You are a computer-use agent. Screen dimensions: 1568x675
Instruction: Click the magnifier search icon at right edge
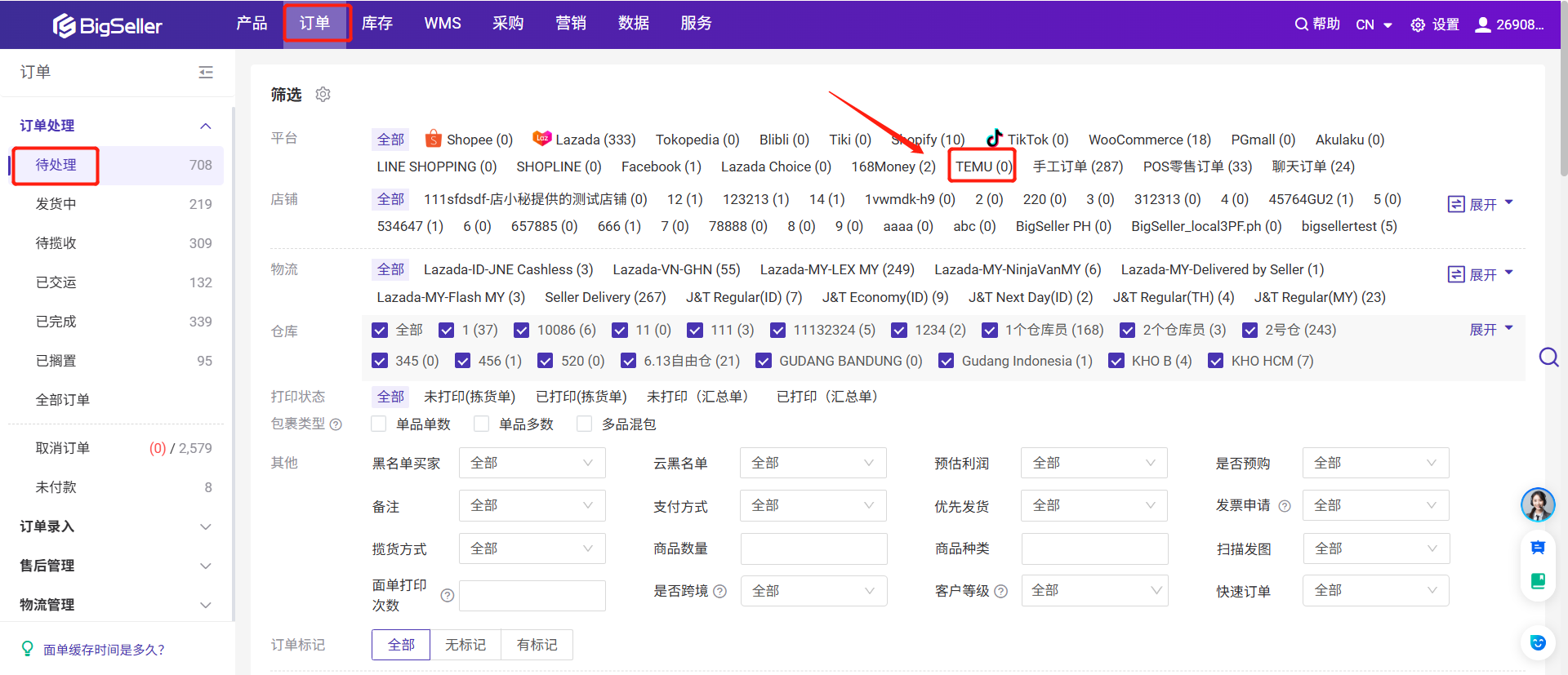coord(1548,357)
